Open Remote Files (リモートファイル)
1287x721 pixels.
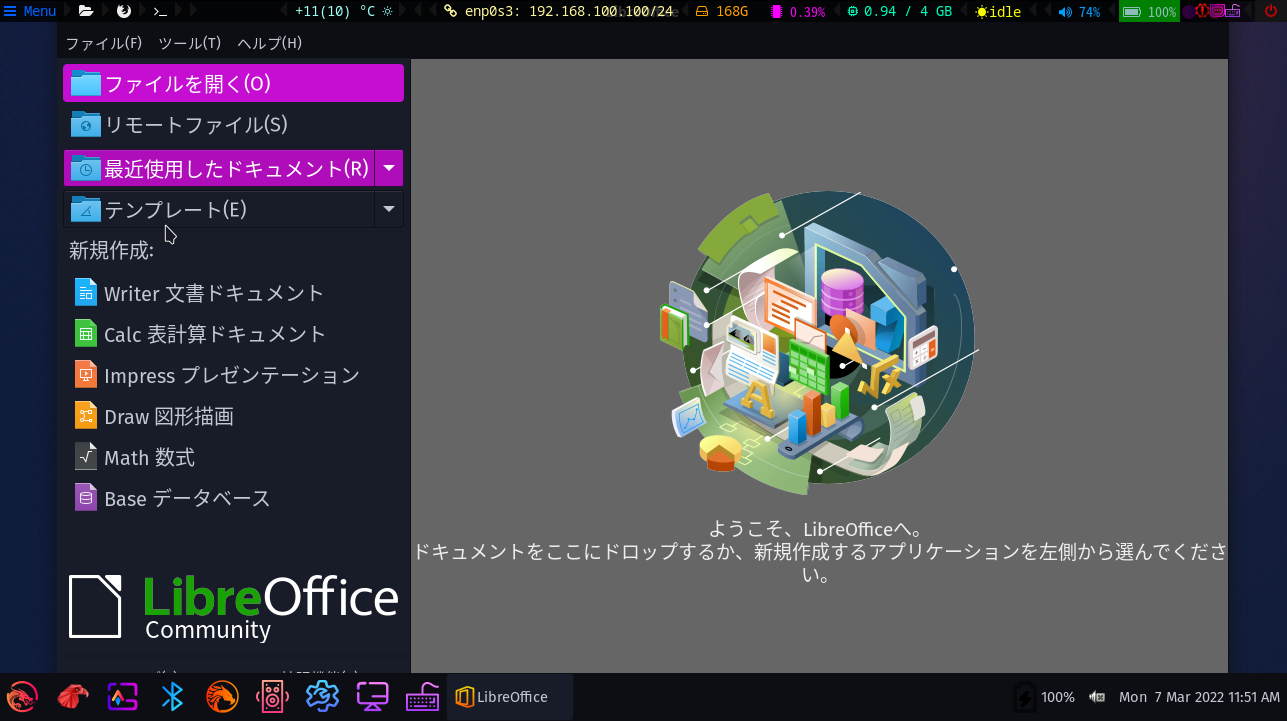[x=233, y=125]
